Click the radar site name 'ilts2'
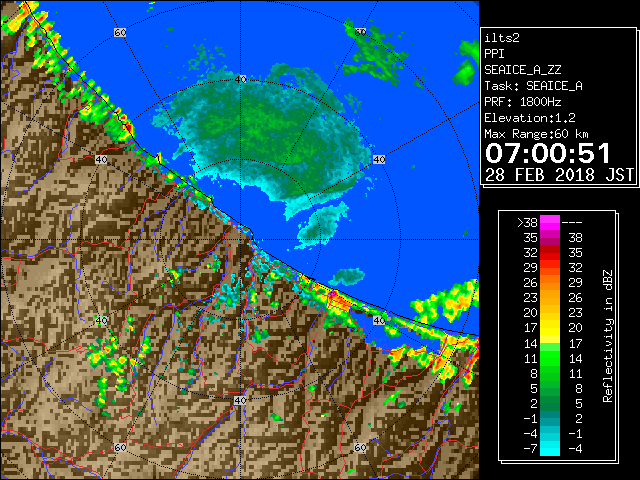Image resolution: width=640 pixels, height=480 pixels. coord(502,38)
